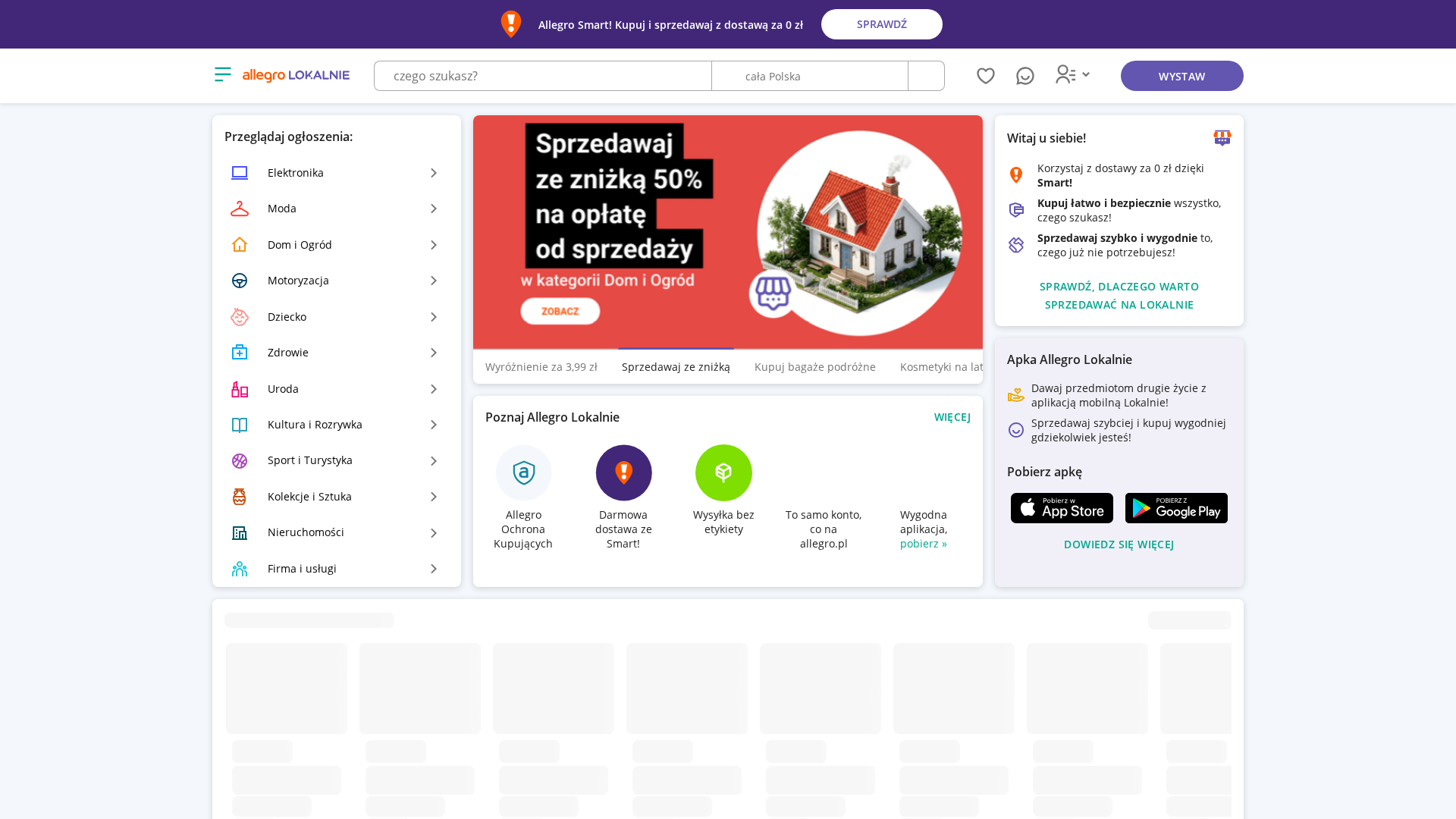Click SPRAWDŹ, DLACZEGO WARTO SPRZEDAWAĆ link
Screen dimensions: 1456x819
tap(1119, 296)
